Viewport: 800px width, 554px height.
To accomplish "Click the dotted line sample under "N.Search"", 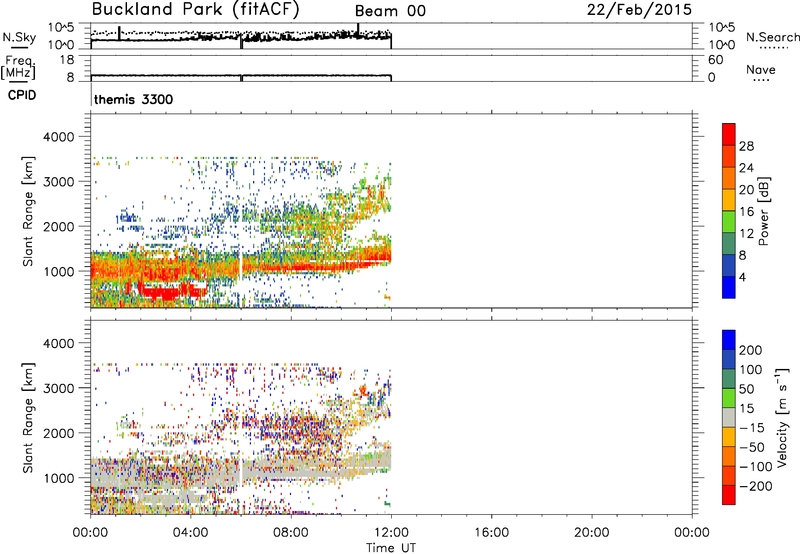I will click(773, 47).
